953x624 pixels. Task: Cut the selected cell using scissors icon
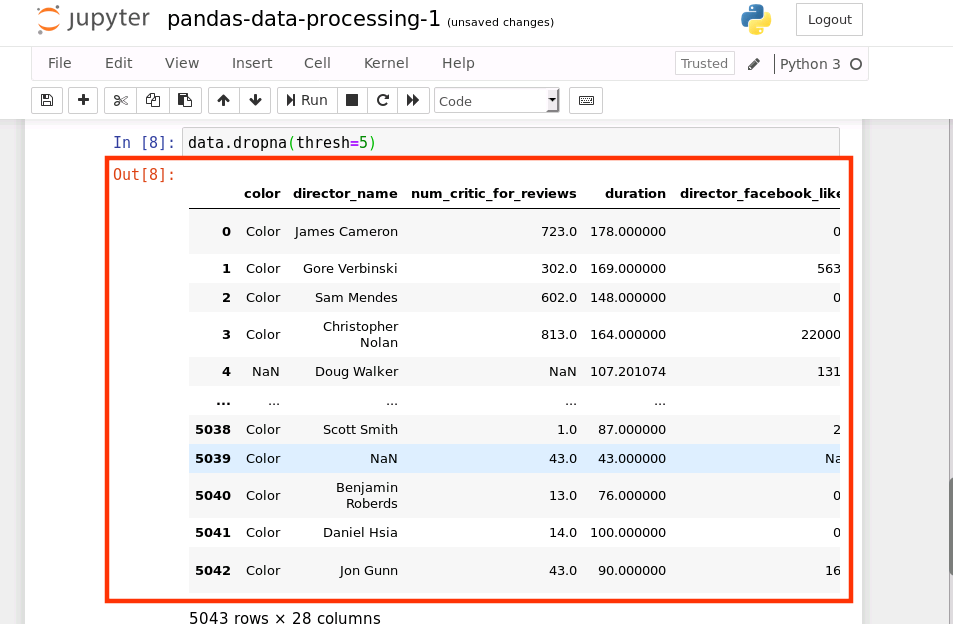119,100
